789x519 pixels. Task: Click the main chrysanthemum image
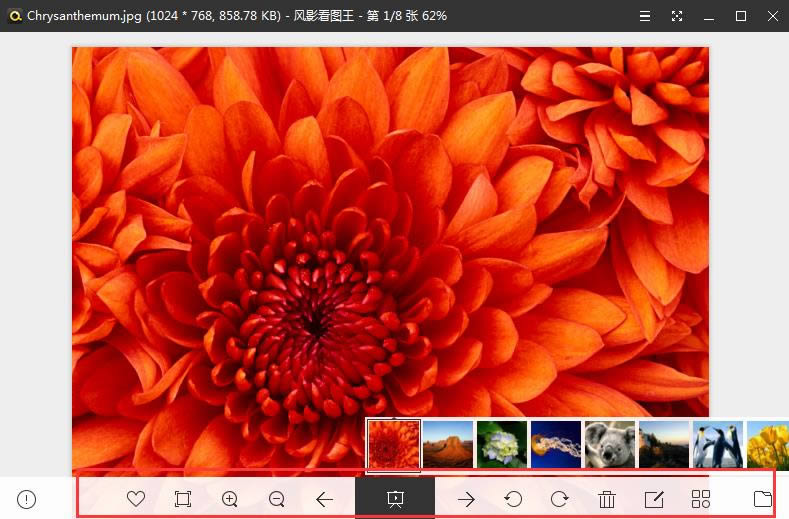point(390,262)
